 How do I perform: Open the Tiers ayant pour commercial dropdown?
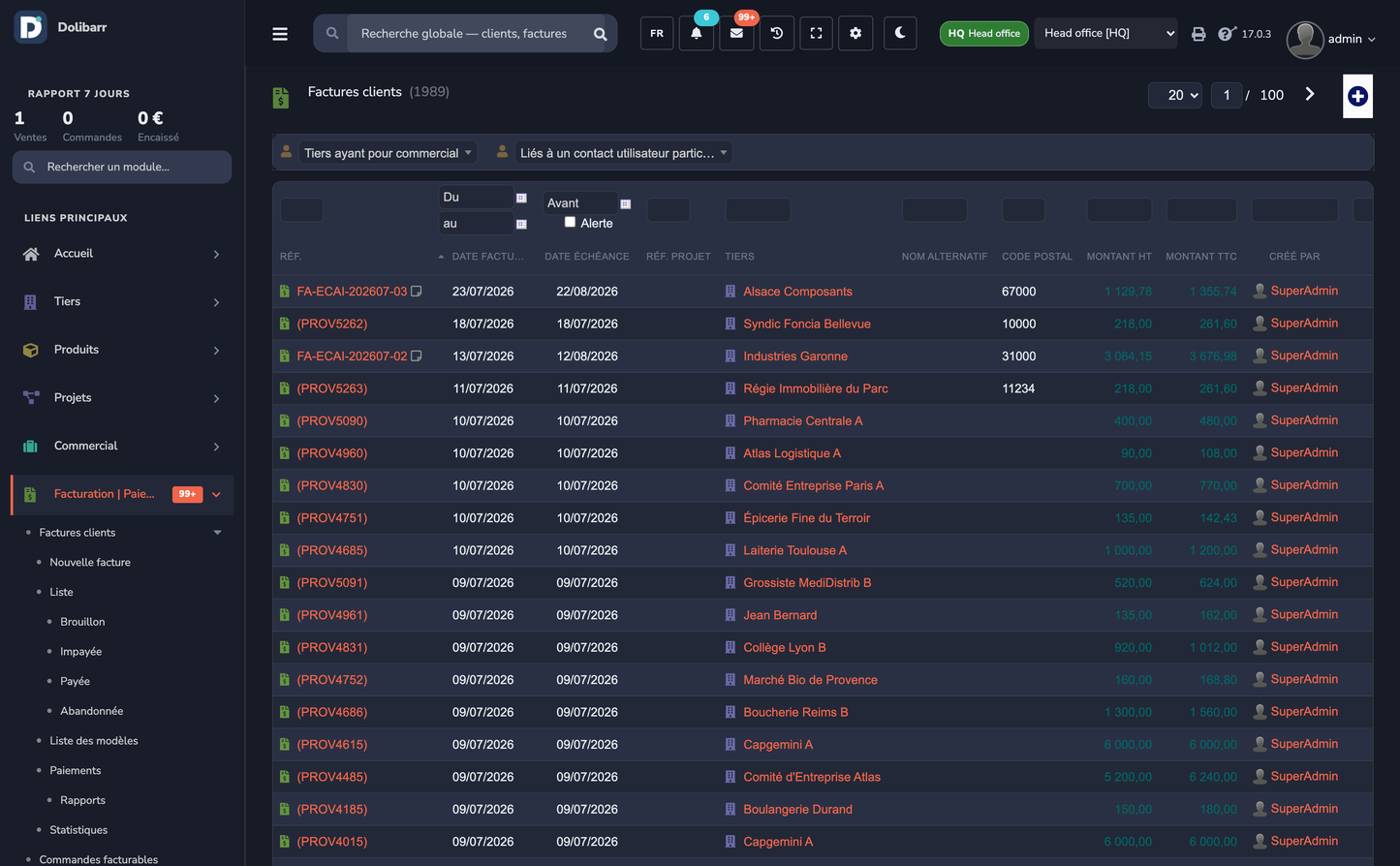[x=388, y=153]
